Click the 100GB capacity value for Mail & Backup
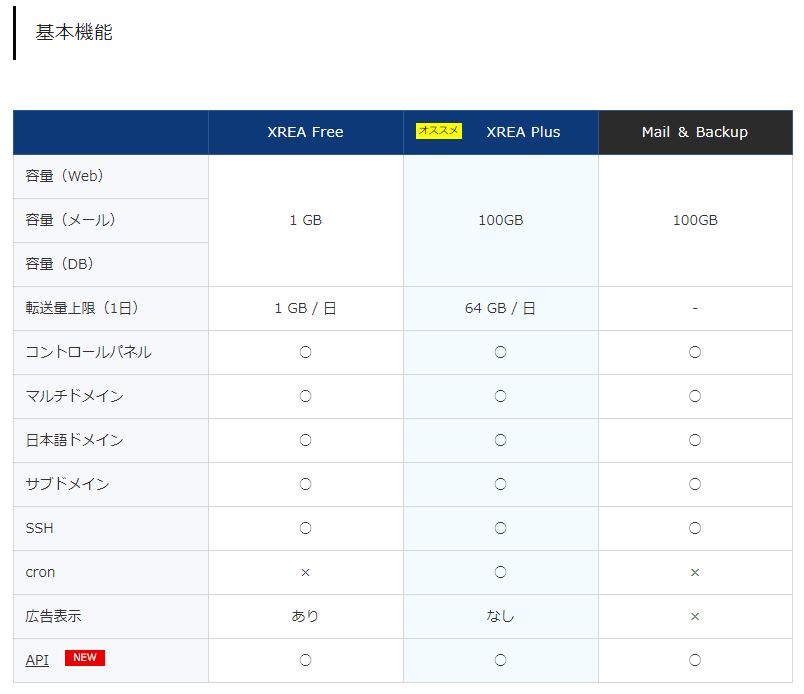 pyautogui.click(x=695, y=221)
